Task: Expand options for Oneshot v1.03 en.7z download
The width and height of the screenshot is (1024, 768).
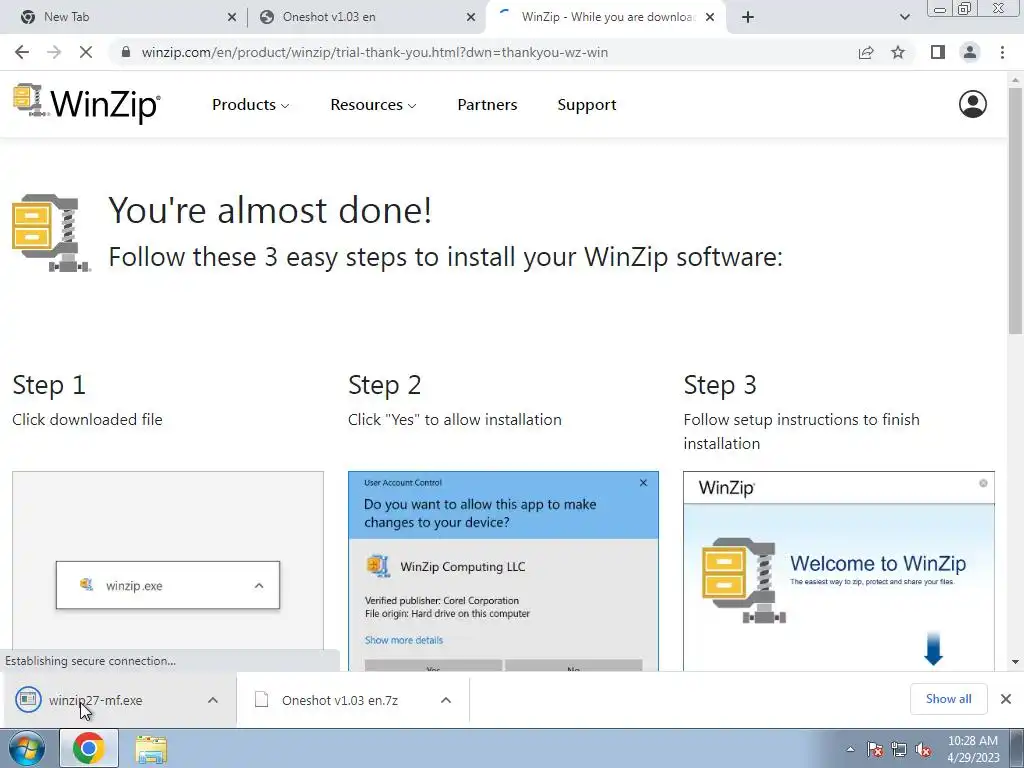Action: (x=446, y=700)
